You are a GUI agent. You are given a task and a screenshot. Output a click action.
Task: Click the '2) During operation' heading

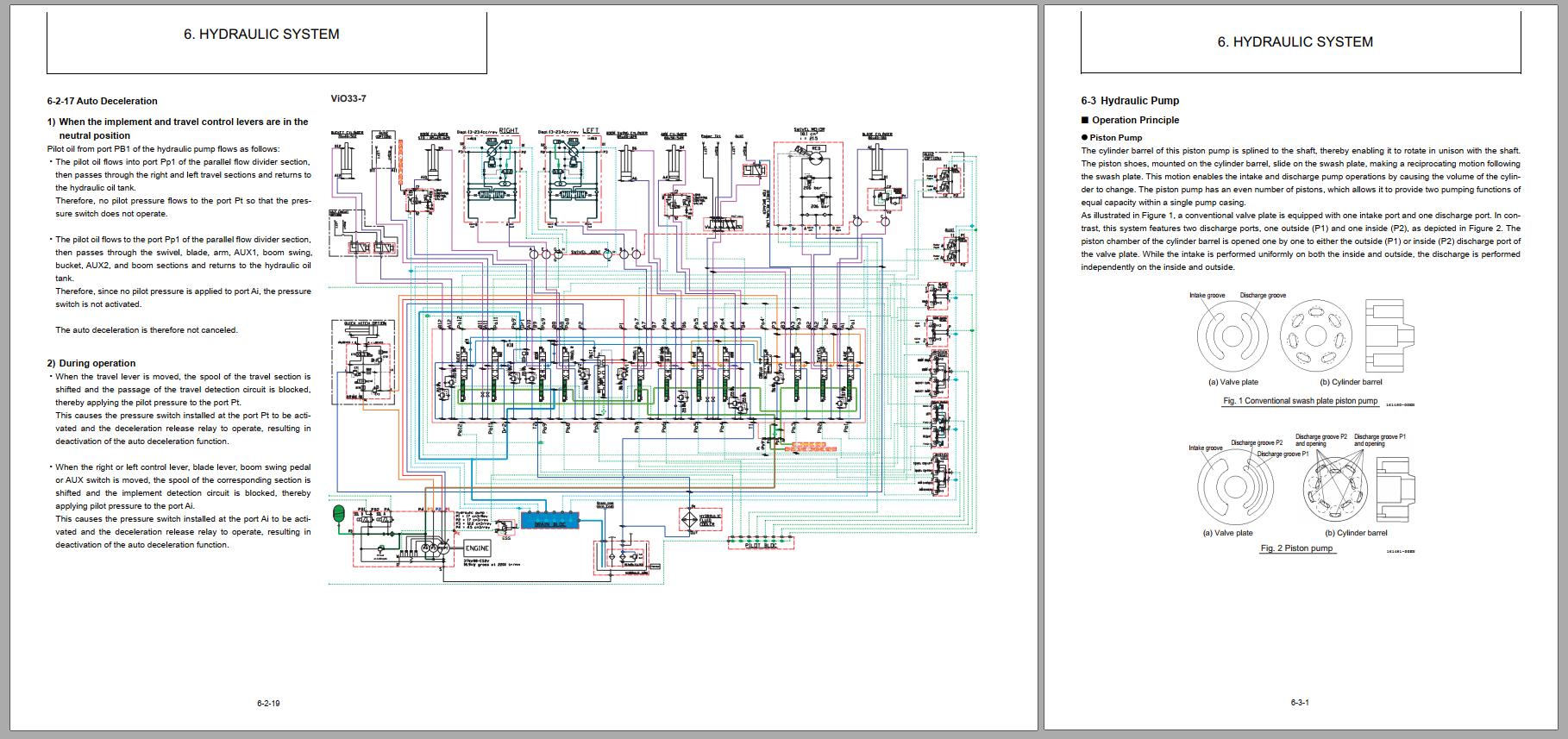(91, 363)
